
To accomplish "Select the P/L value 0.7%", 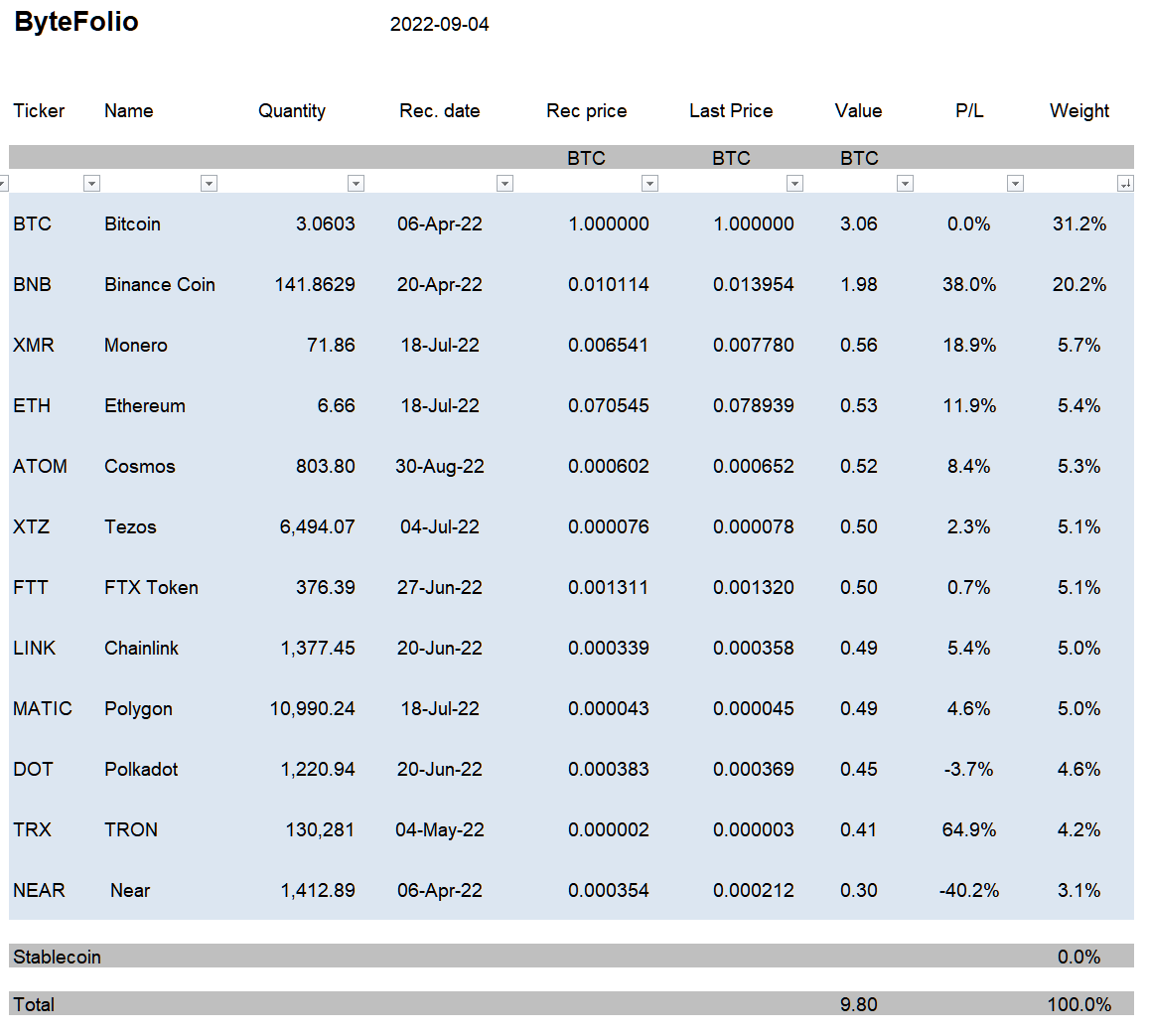I will pos(968,588).
